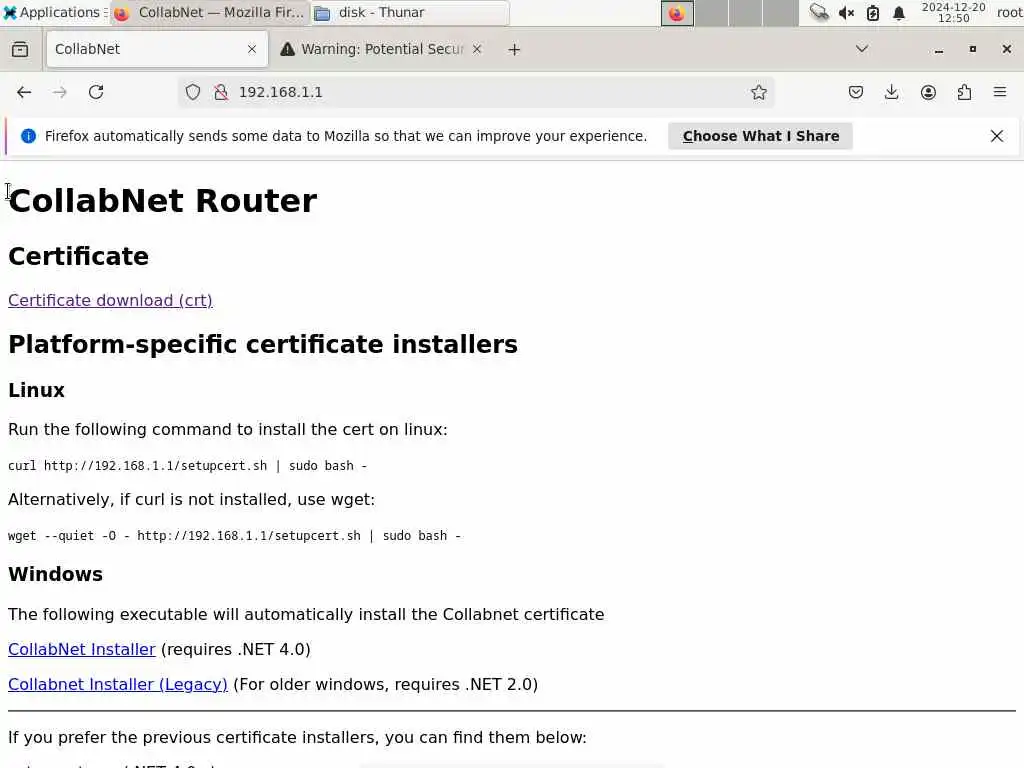Open the Save to Pocket button
This screenshot has height=768, width=1024.
coord(856,92)
